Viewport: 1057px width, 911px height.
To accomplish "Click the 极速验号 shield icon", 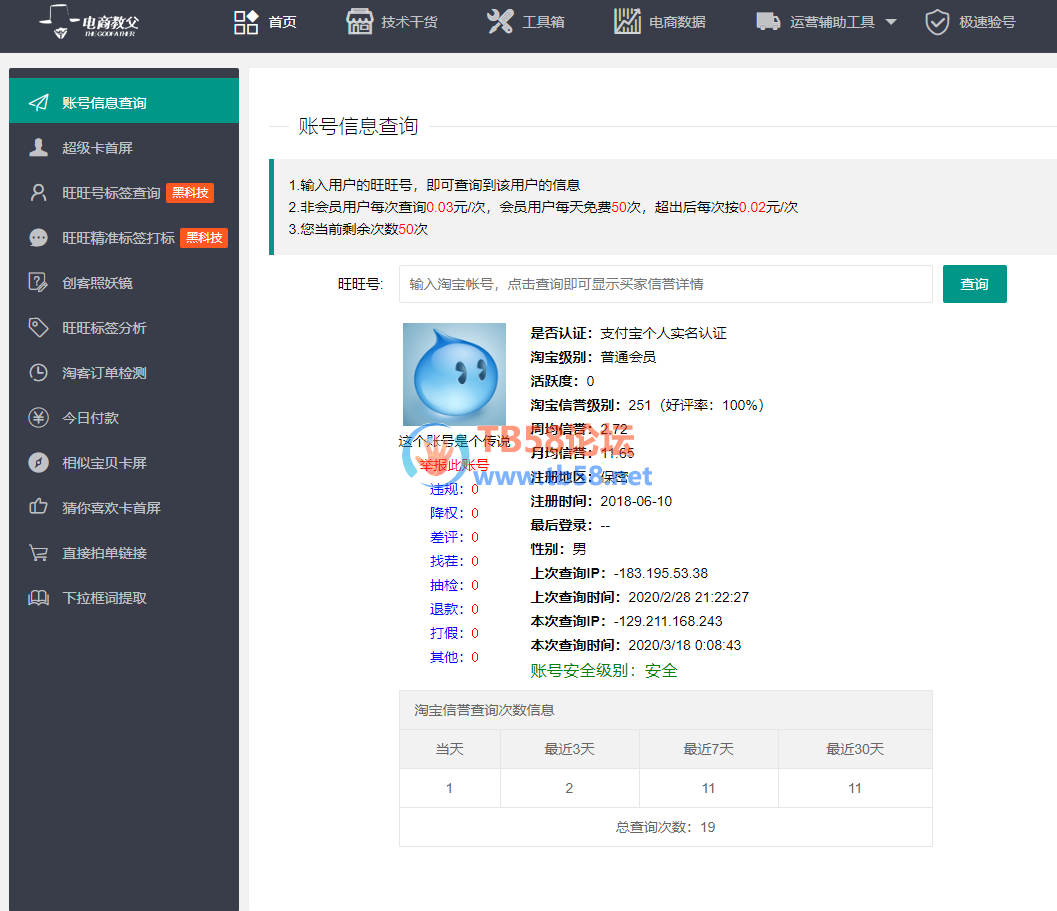I will click(937, 22).
